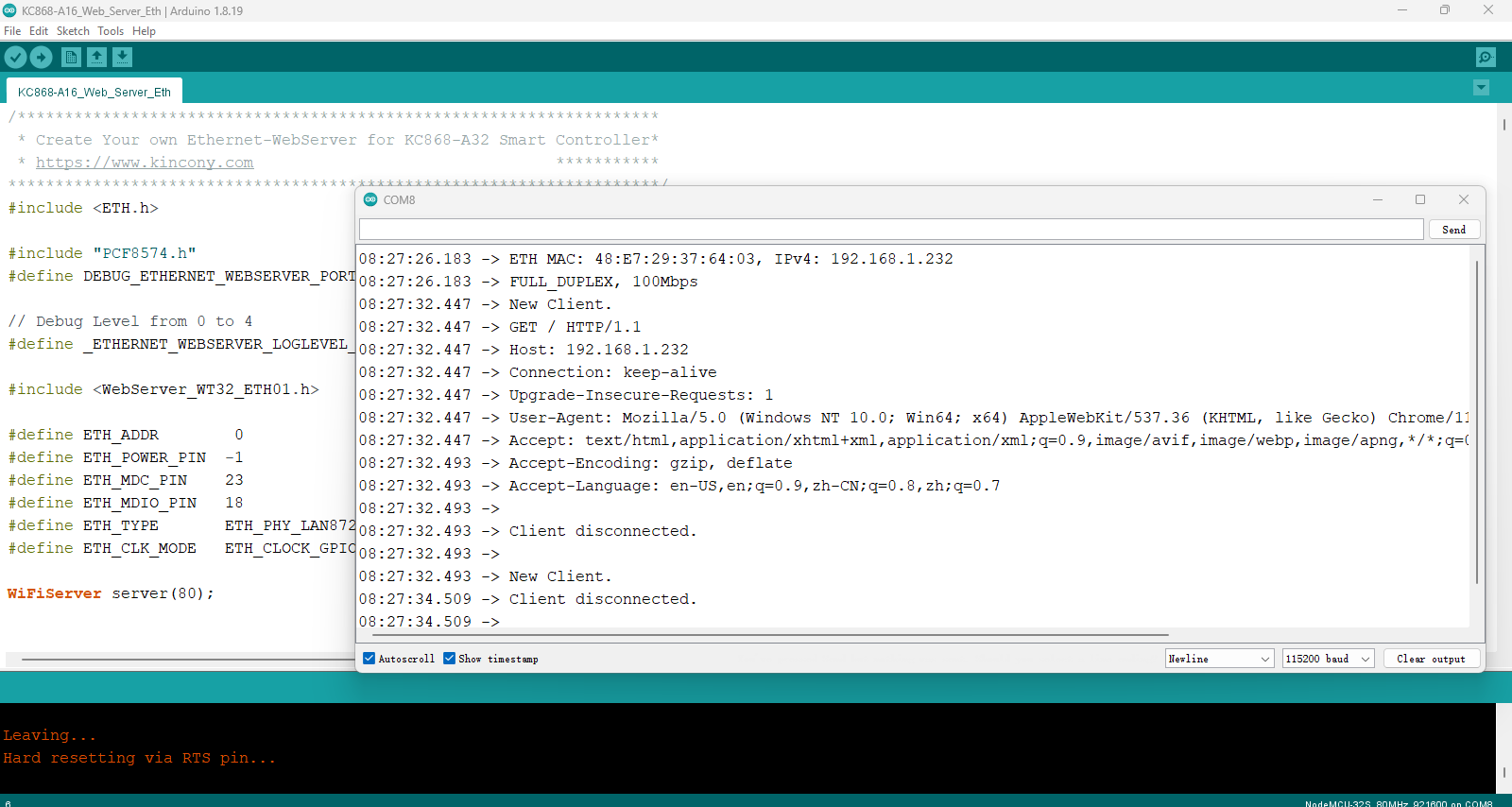Disable the Autoscroll checkbox

point(369,659)
